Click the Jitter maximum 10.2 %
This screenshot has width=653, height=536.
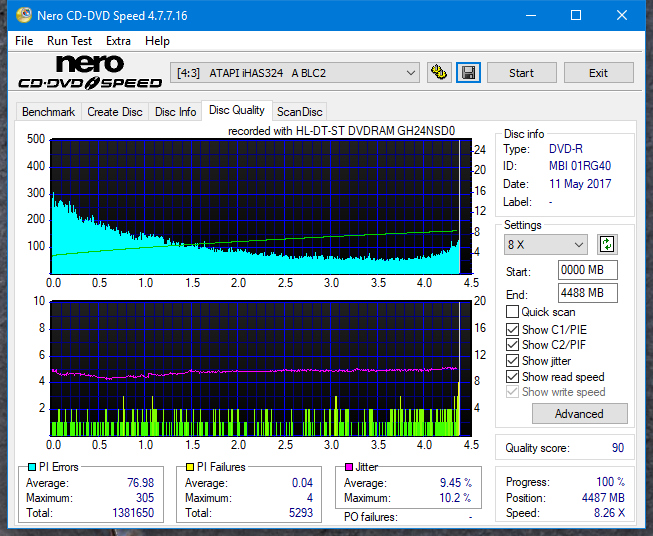pyautogui.click(x=455, y=498)
